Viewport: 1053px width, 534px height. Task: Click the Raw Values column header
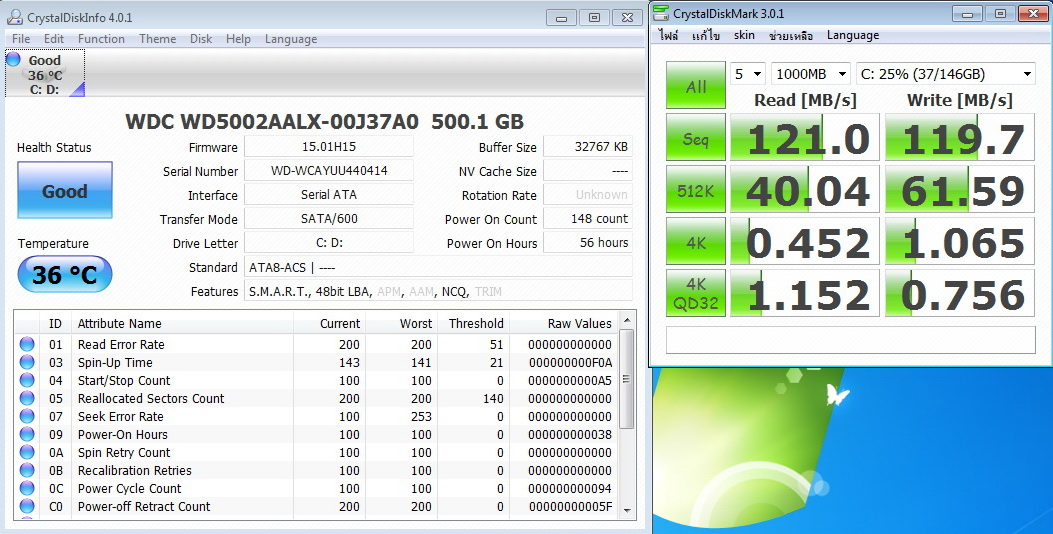[x=565, y=324]
